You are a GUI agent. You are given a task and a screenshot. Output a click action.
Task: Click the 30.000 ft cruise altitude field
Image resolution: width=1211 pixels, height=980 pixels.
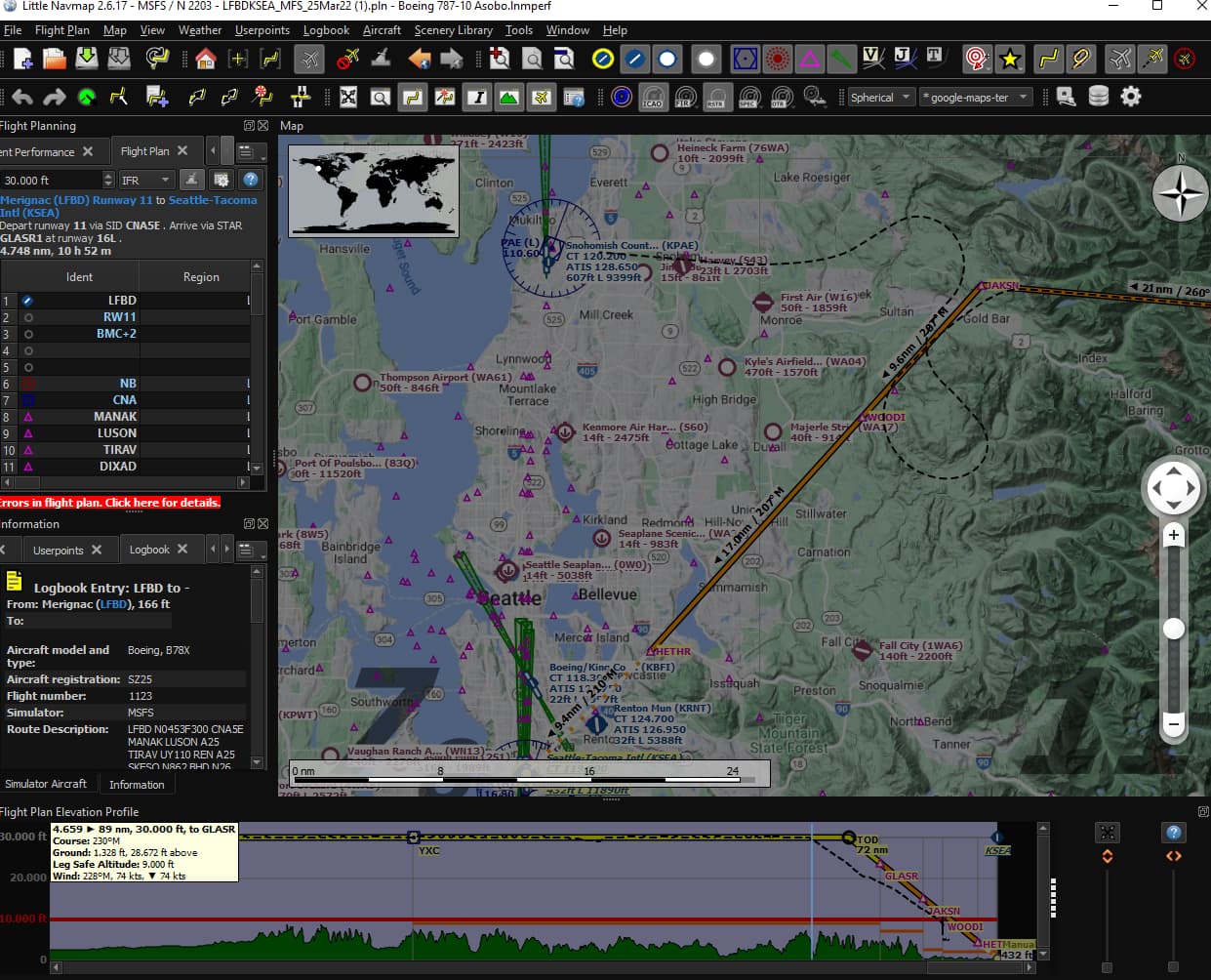coord(49,179)
